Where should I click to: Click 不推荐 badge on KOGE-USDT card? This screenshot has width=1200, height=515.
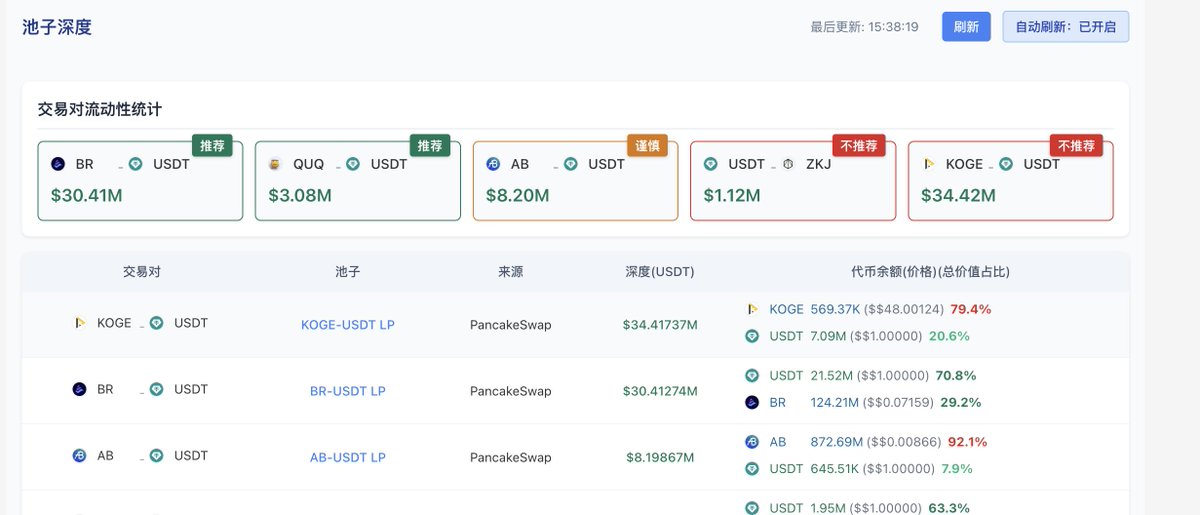[x=1076, y=146]
